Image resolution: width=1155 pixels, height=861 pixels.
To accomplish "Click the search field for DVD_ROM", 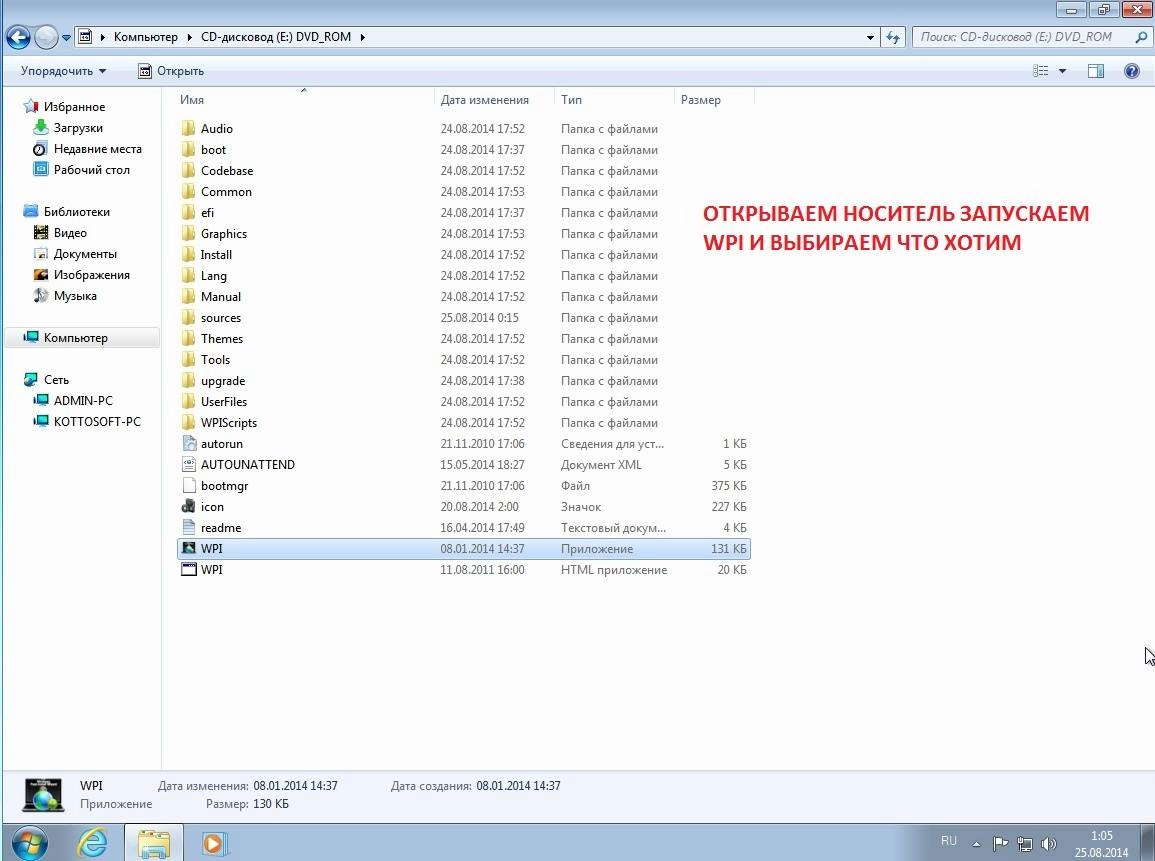I will [1024, 37].
